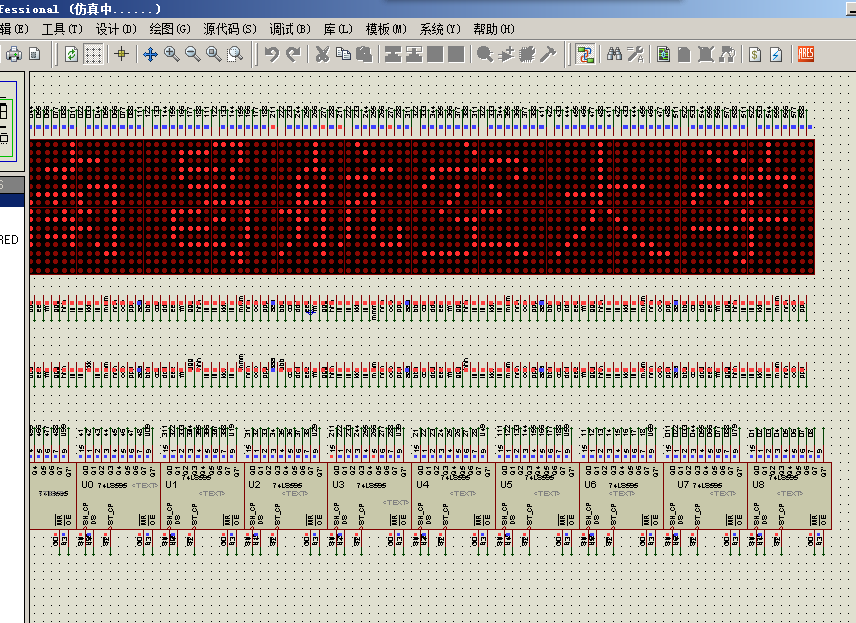The image size is (856, 623).
Task: Click the Remove Sheet icon
Action: [706, 54]
